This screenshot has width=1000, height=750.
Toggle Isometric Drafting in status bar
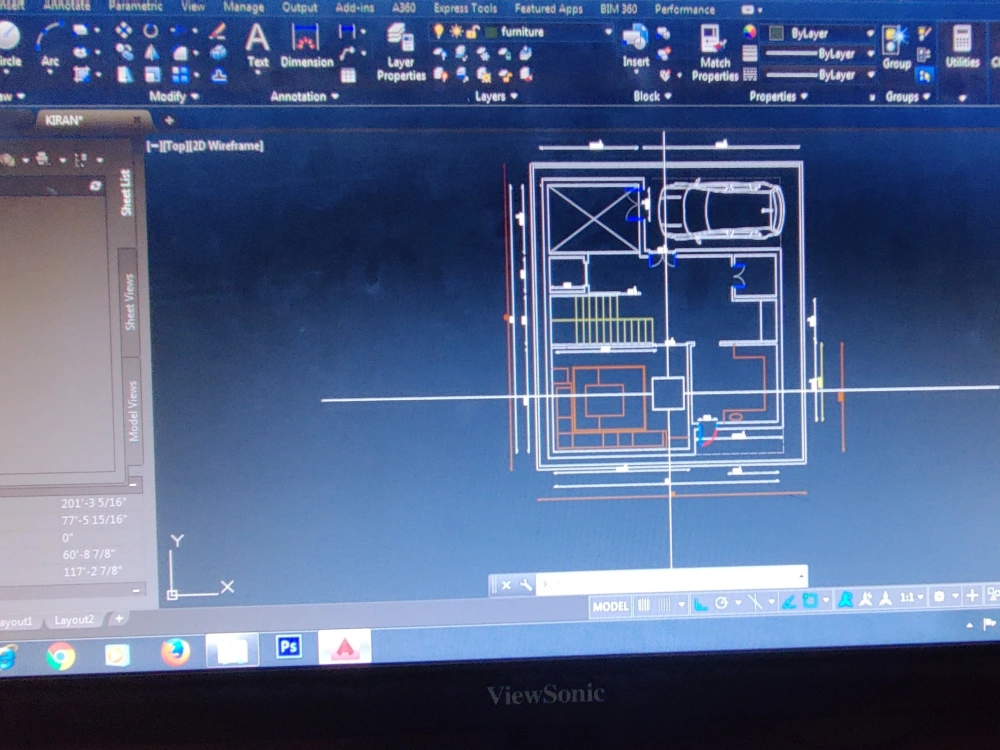755,602
